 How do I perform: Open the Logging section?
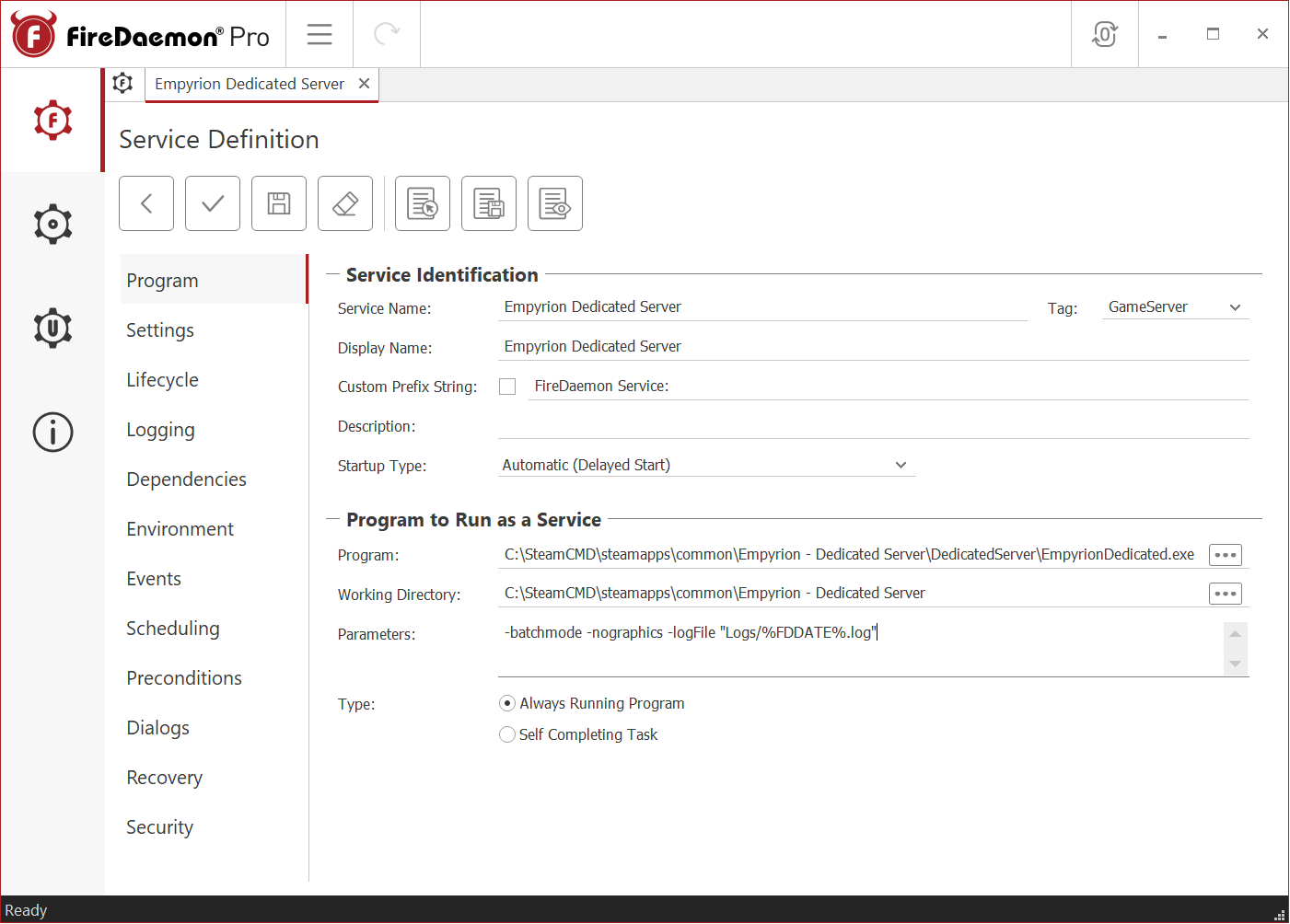pos(214,429)
